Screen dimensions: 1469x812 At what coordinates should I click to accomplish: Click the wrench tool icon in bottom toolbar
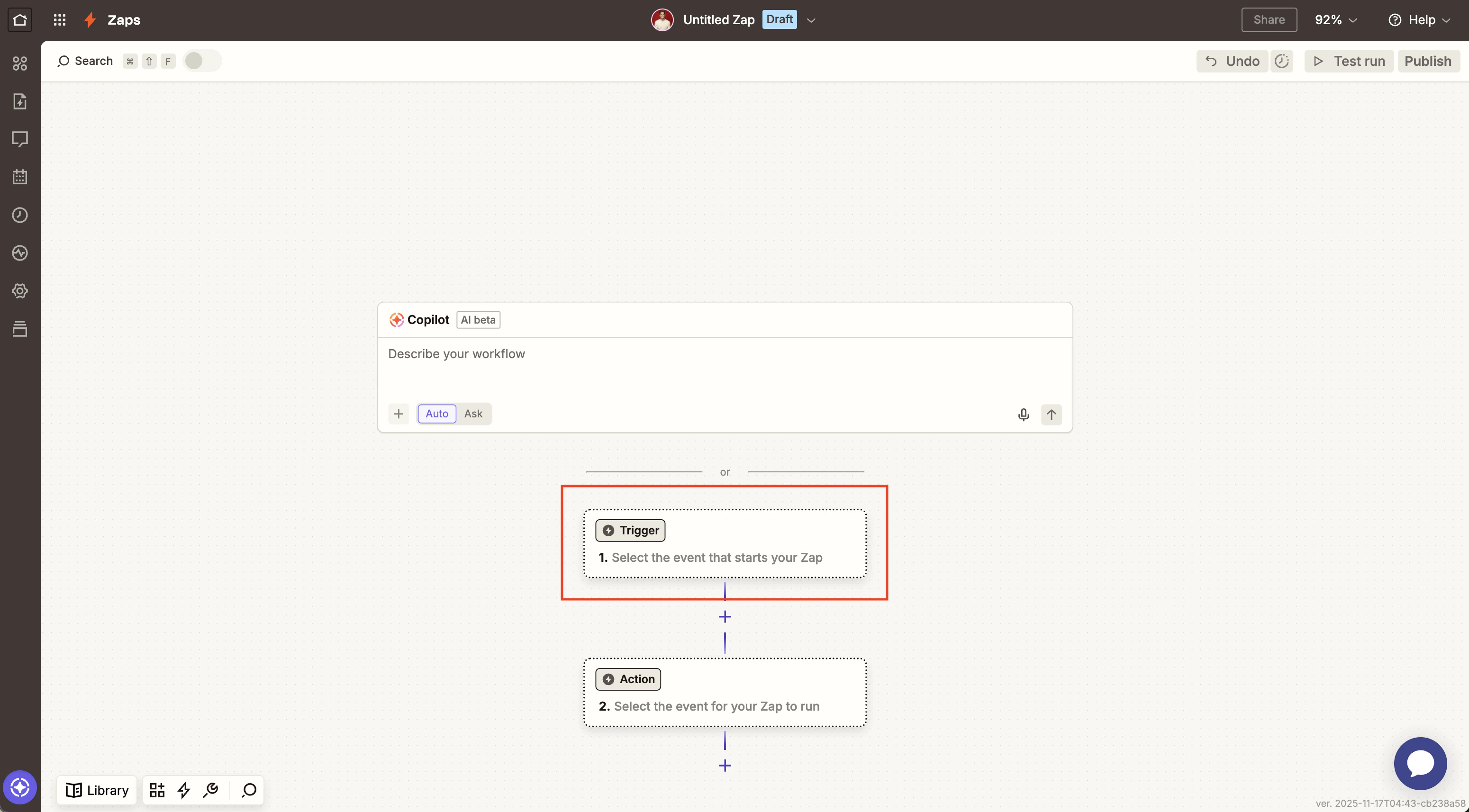pyautogui.click(x=210, y=790)
